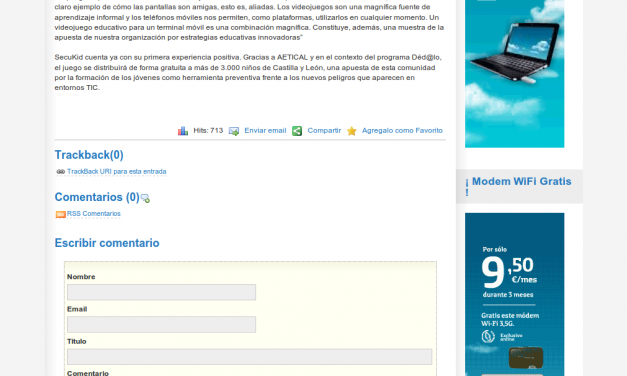Image resolution: width=627 pixels, height=376 pixels.
Task: Click the Hits bar chart icon
Action: tap(183, 131)
